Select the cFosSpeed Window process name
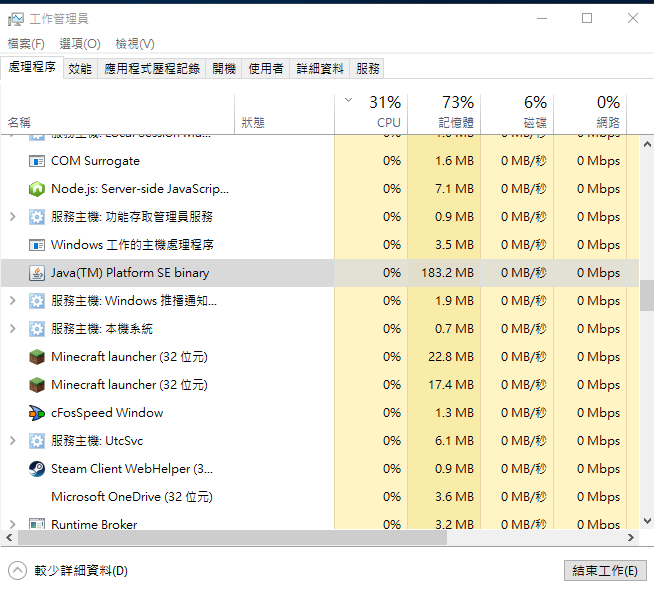This screenshot has height=595, width=654. point(107,413)
